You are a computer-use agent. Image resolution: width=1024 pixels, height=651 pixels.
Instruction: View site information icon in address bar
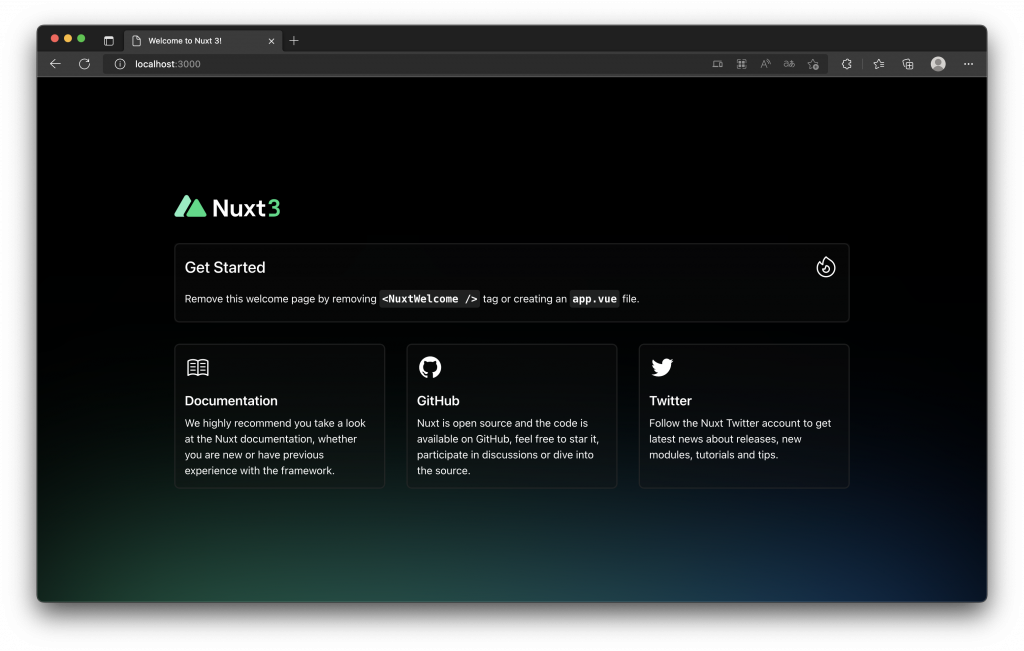[x=120, y=64]
